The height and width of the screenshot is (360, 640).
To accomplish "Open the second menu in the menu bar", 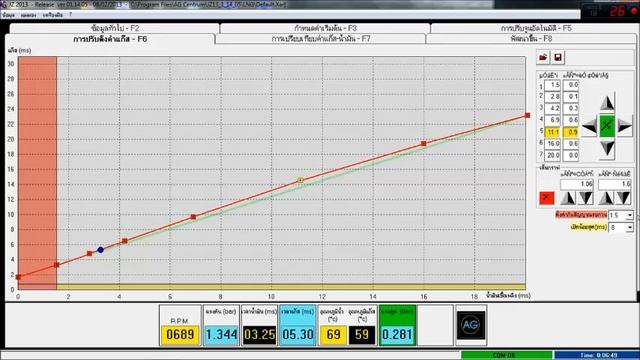I will click(x=29, y=15).
